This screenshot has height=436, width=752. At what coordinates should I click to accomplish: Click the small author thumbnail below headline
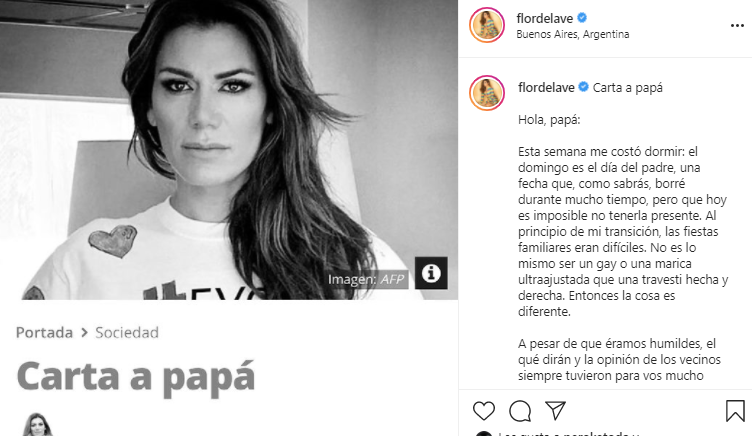pyautogui.click(x=37, y=425)
